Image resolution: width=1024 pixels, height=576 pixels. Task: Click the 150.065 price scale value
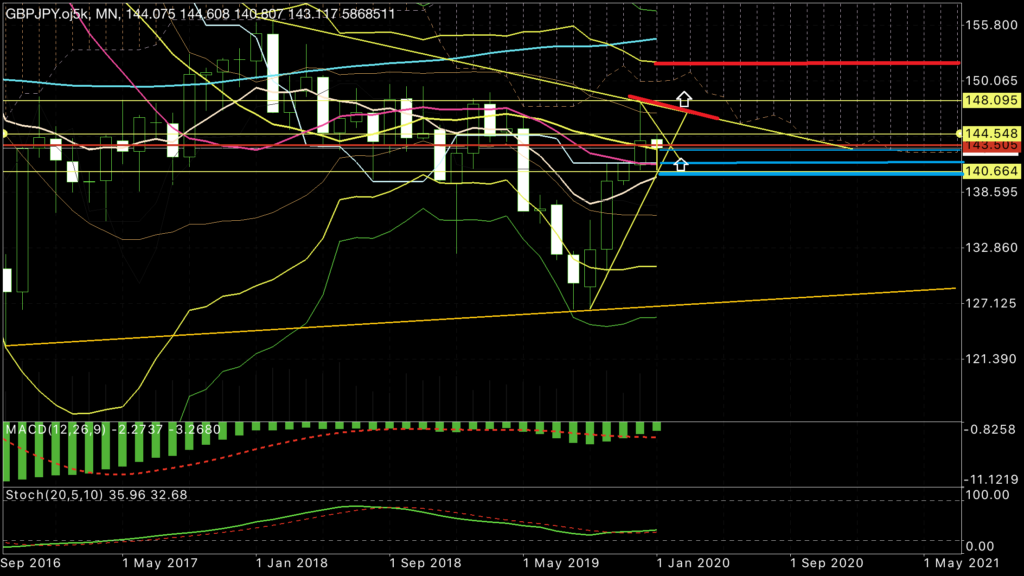991,81
